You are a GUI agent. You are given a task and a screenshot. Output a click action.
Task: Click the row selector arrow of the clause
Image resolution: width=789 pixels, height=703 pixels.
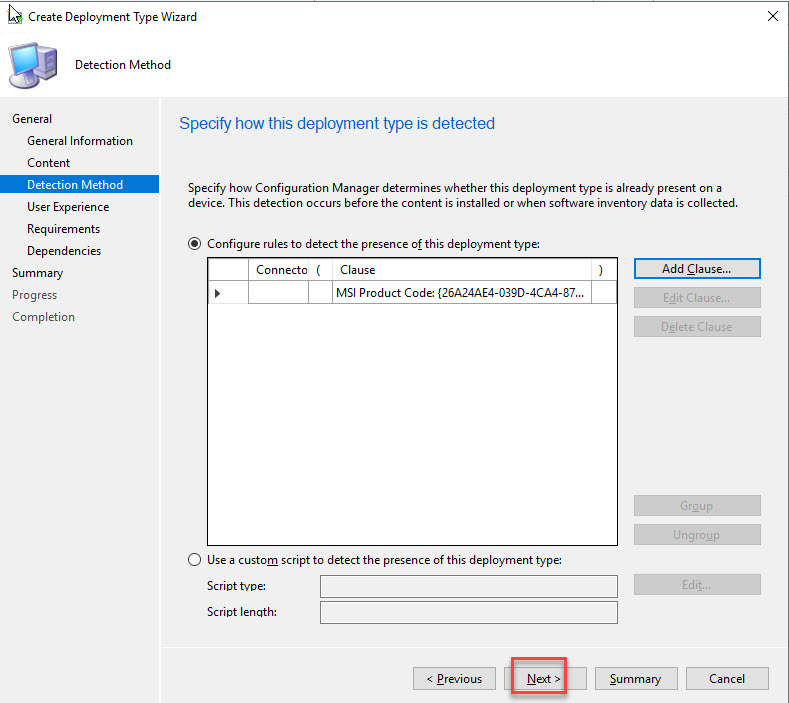pos(219,292)
